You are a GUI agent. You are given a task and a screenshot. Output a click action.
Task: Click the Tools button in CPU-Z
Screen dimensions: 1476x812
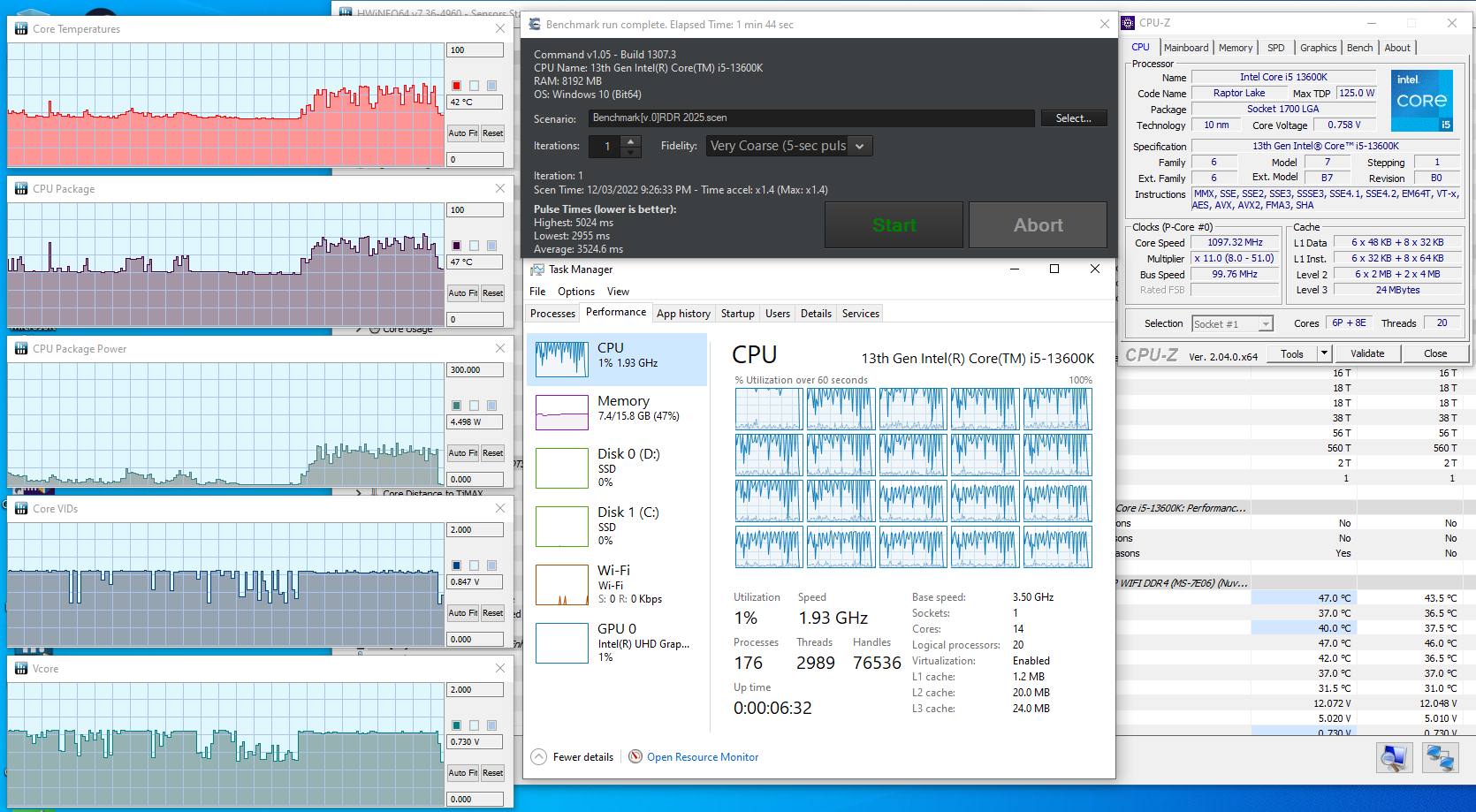click(x=1292, y=353)
